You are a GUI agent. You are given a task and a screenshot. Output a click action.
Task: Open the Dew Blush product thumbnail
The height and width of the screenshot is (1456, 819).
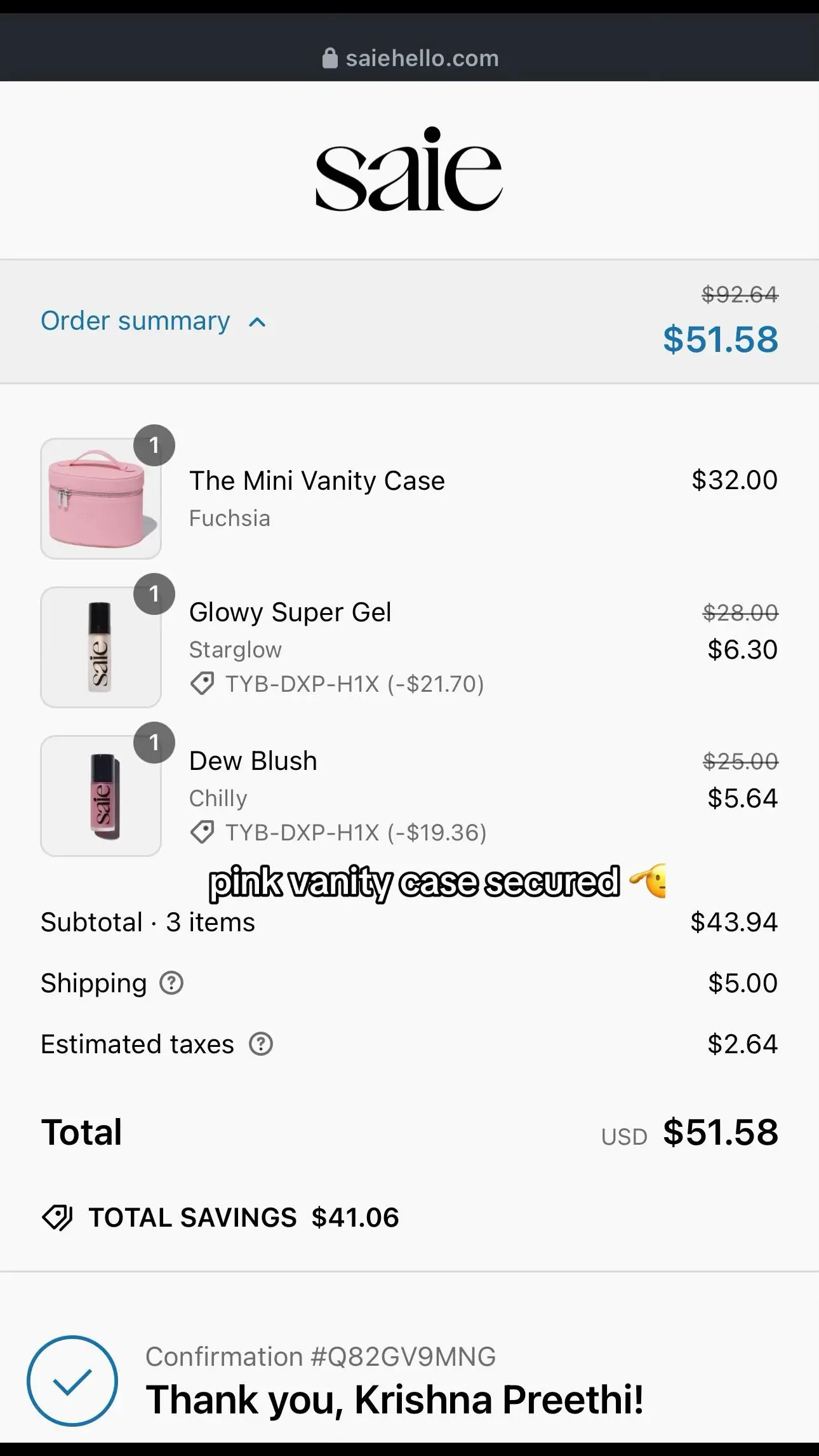click(101, 796)
